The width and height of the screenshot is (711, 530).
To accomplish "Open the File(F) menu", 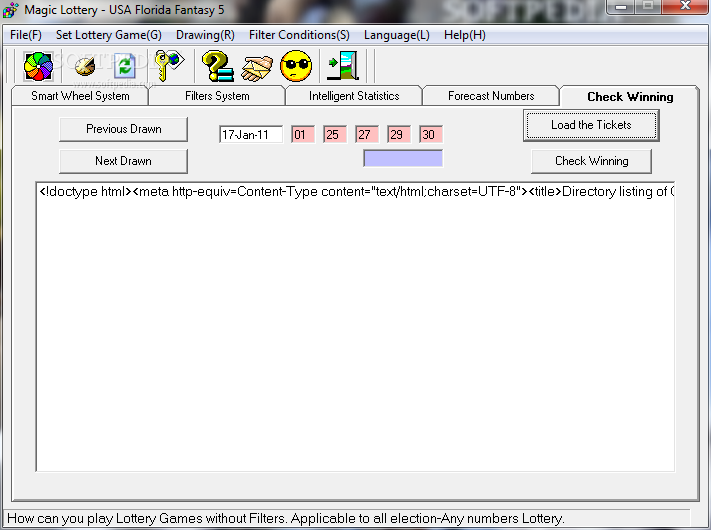I will [x=26, y=35].
